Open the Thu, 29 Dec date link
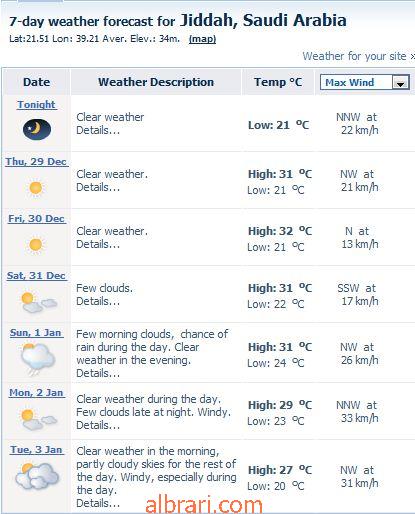The image size is (415, 514). pos(36,161)
